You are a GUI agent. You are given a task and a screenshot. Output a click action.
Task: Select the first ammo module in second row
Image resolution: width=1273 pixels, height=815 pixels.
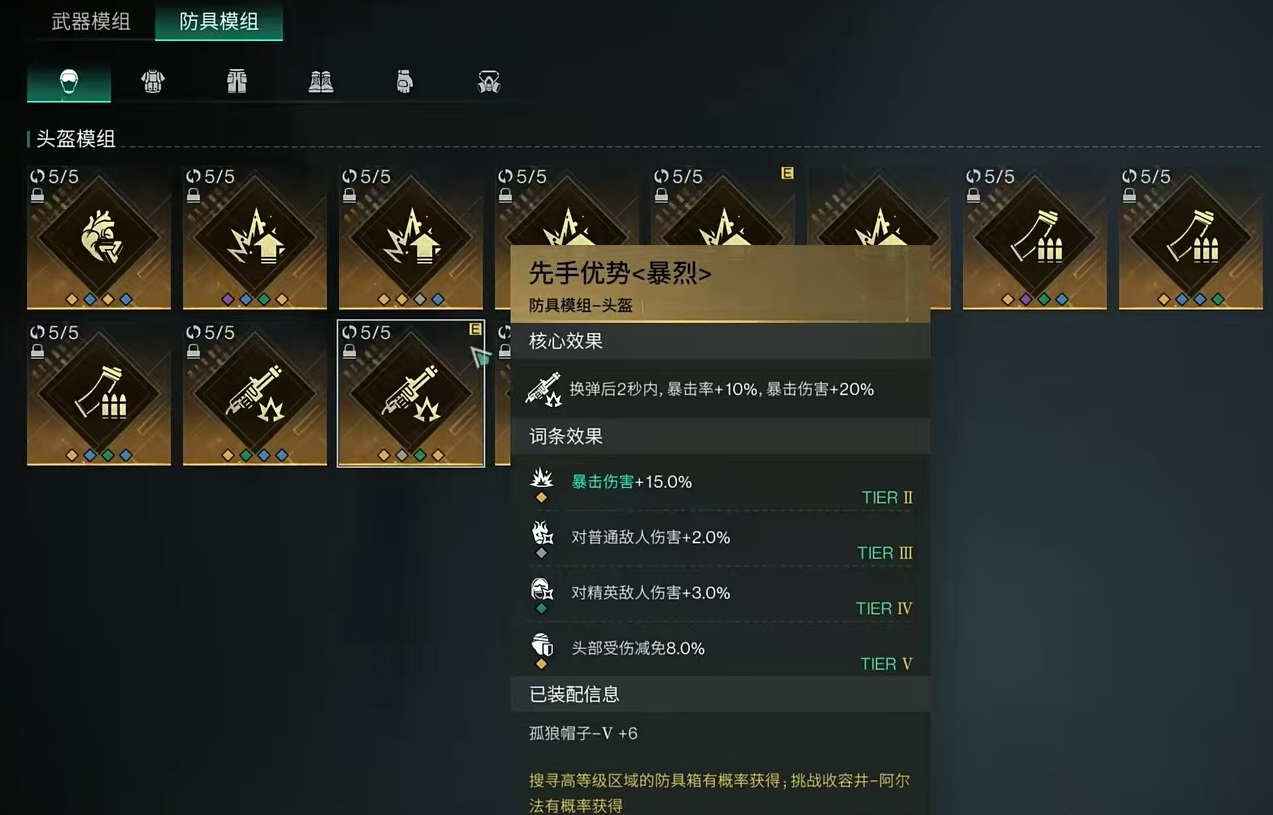[99, 393]
